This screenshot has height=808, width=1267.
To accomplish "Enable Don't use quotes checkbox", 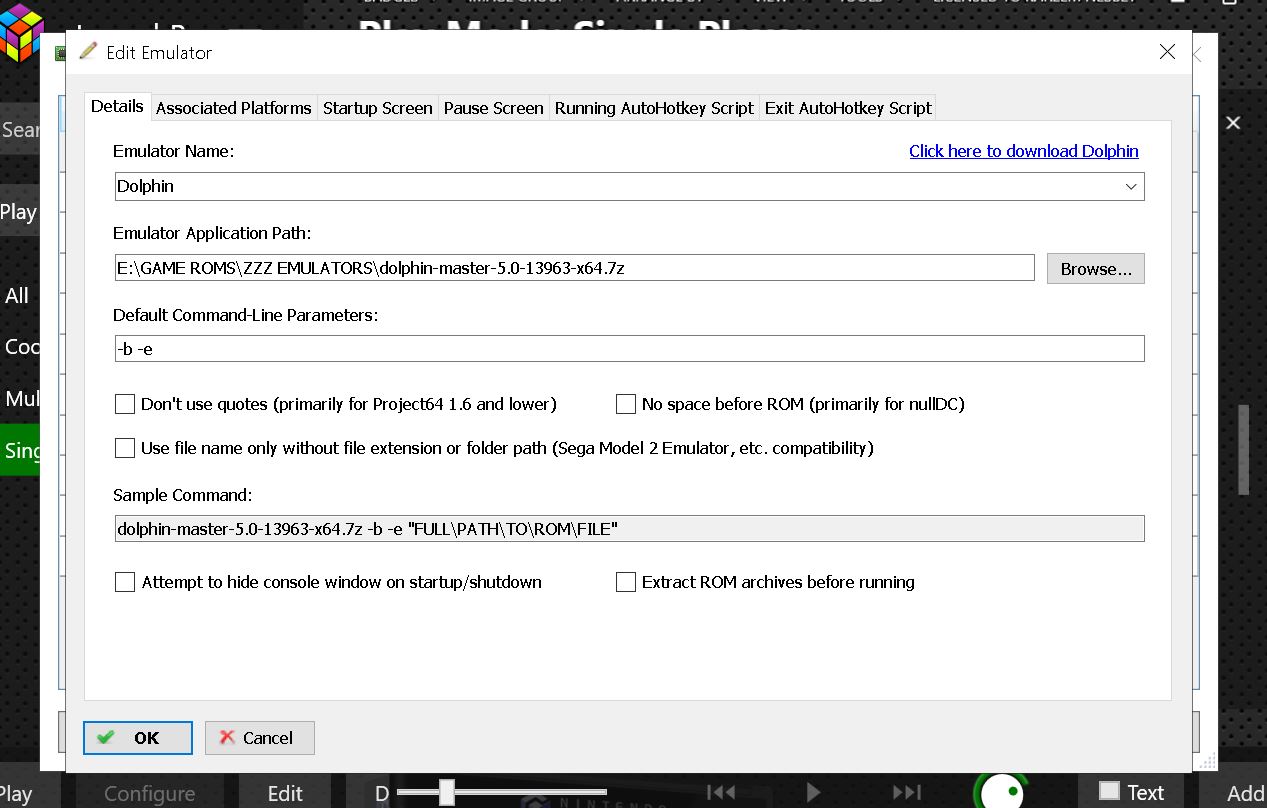I will [x=125, y=404].
